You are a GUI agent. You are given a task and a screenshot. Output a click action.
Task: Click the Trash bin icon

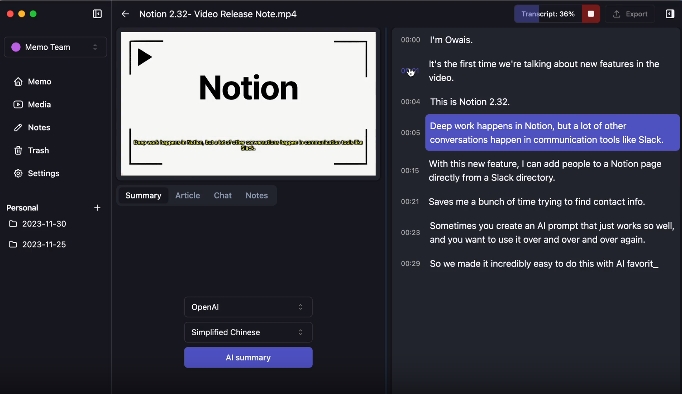pos(18,150)
